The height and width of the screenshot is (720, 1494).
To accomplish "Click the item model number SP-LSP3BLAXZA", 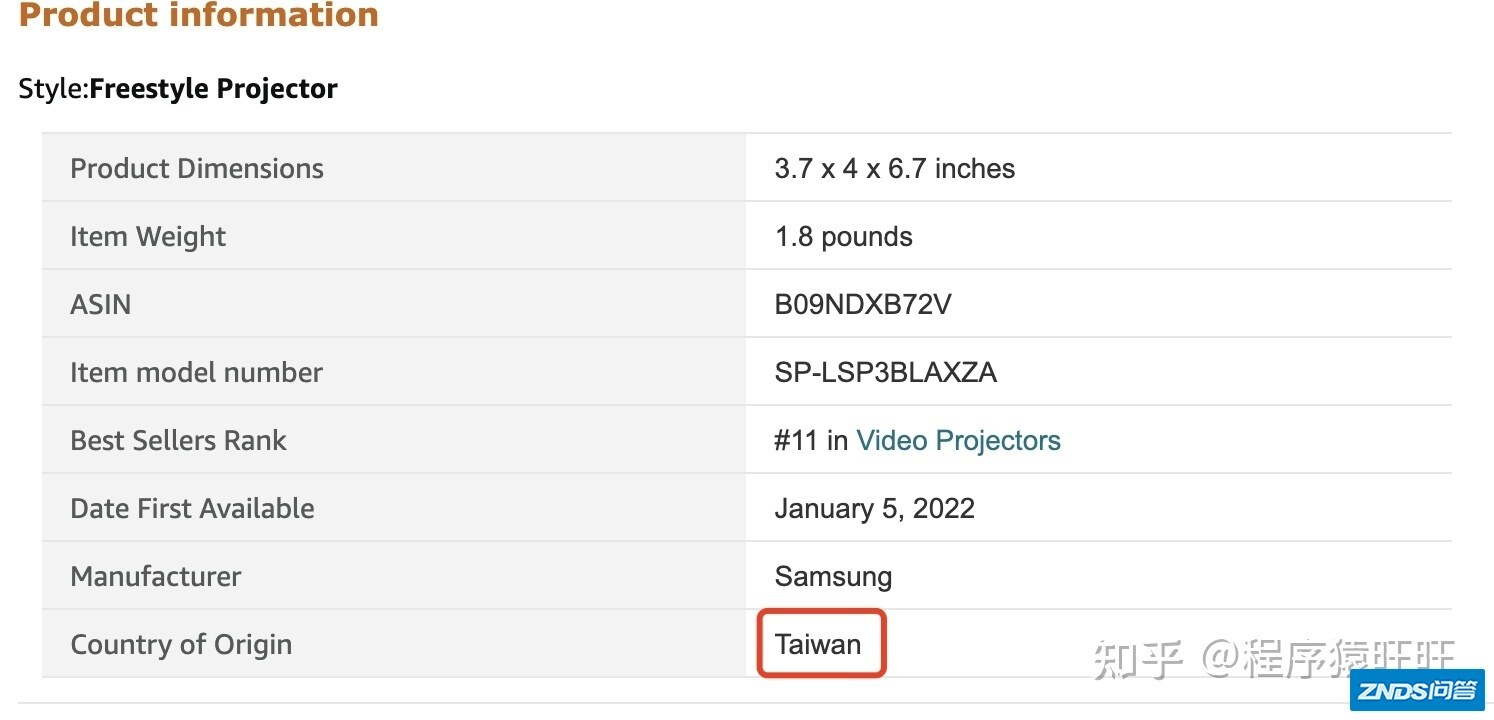I will tap(886, 373).
